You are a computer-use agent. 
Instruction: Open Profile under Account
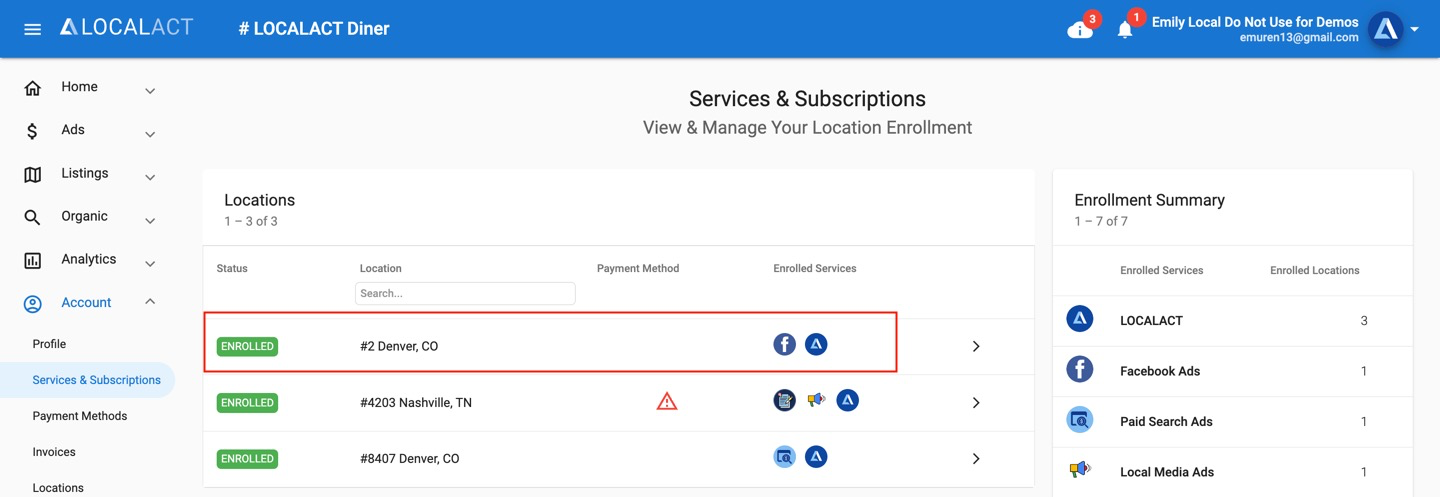click(49, 344)
